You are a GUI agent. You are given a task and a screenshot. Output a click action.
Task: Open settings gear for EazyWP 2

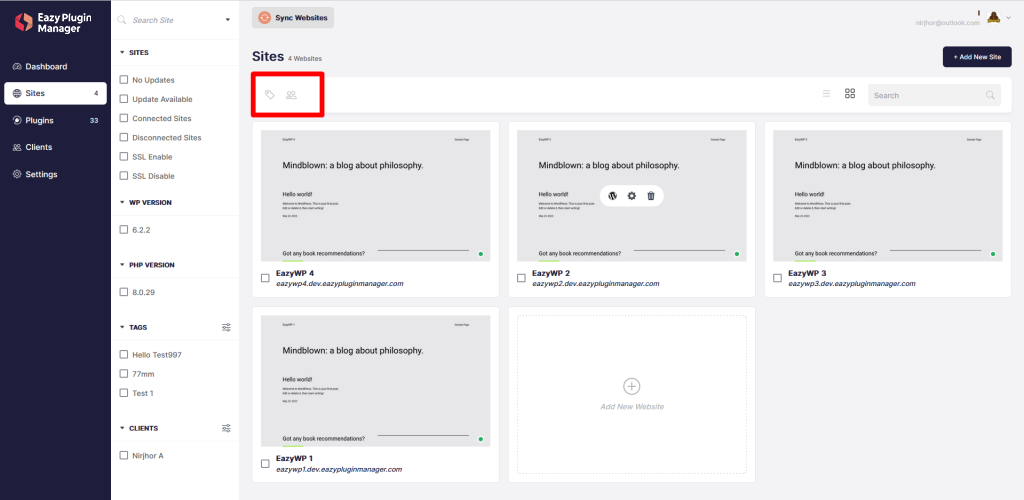pyautogui.click(x=632, y=196)
